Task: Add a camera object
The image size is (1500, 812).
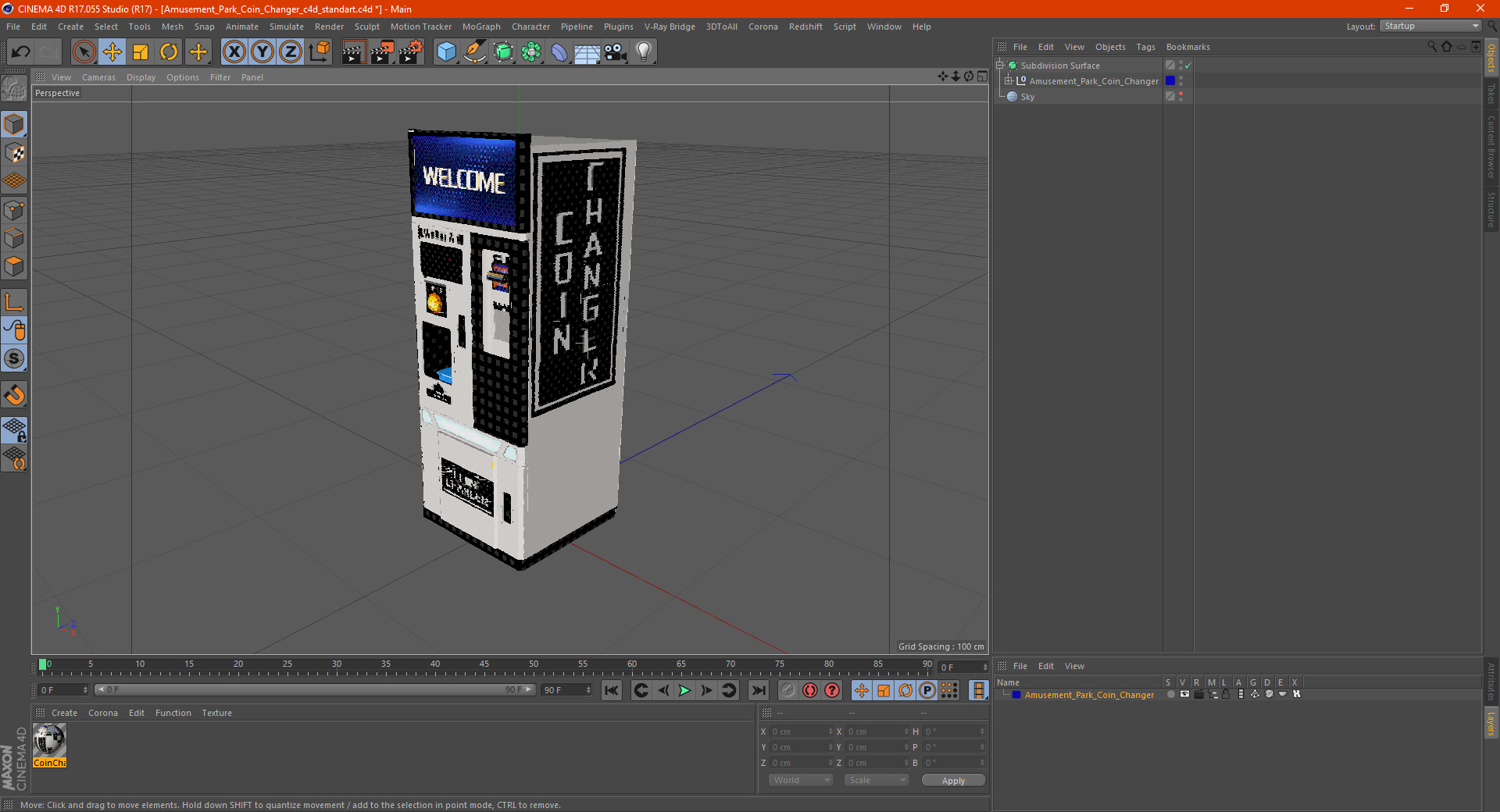Action: tap(616, 52)
